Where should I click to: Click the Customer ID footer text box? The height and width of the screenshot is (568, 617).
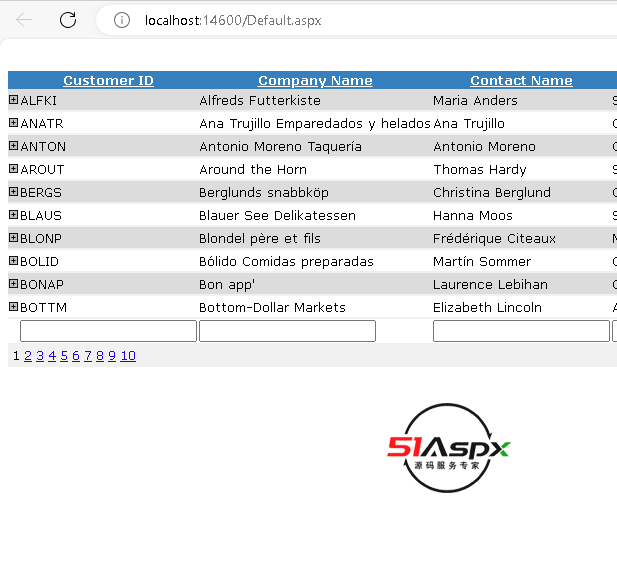pos(108,331)
